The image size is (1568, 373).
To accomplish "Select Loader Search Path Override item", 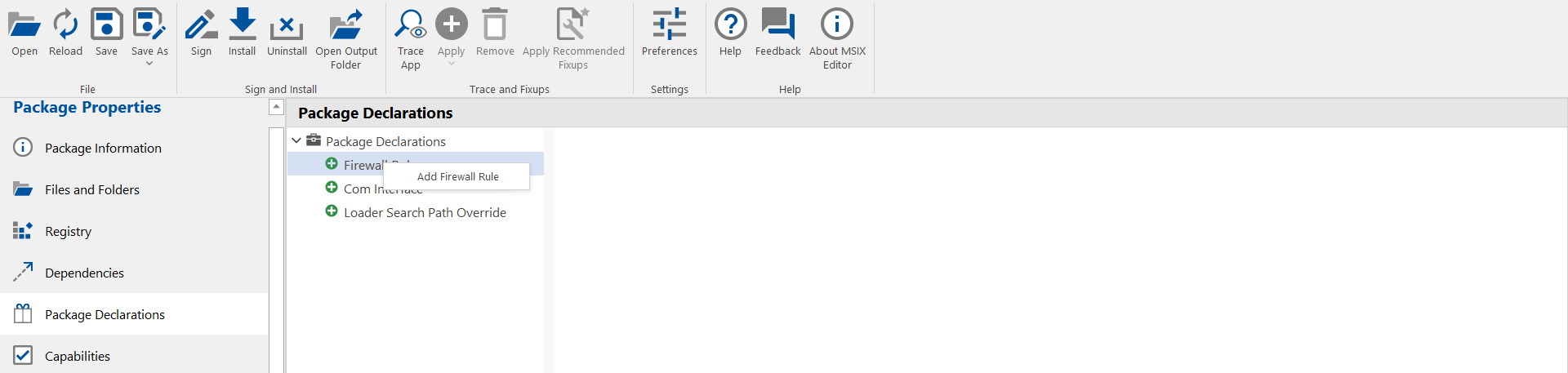I will tap(425, 212).
